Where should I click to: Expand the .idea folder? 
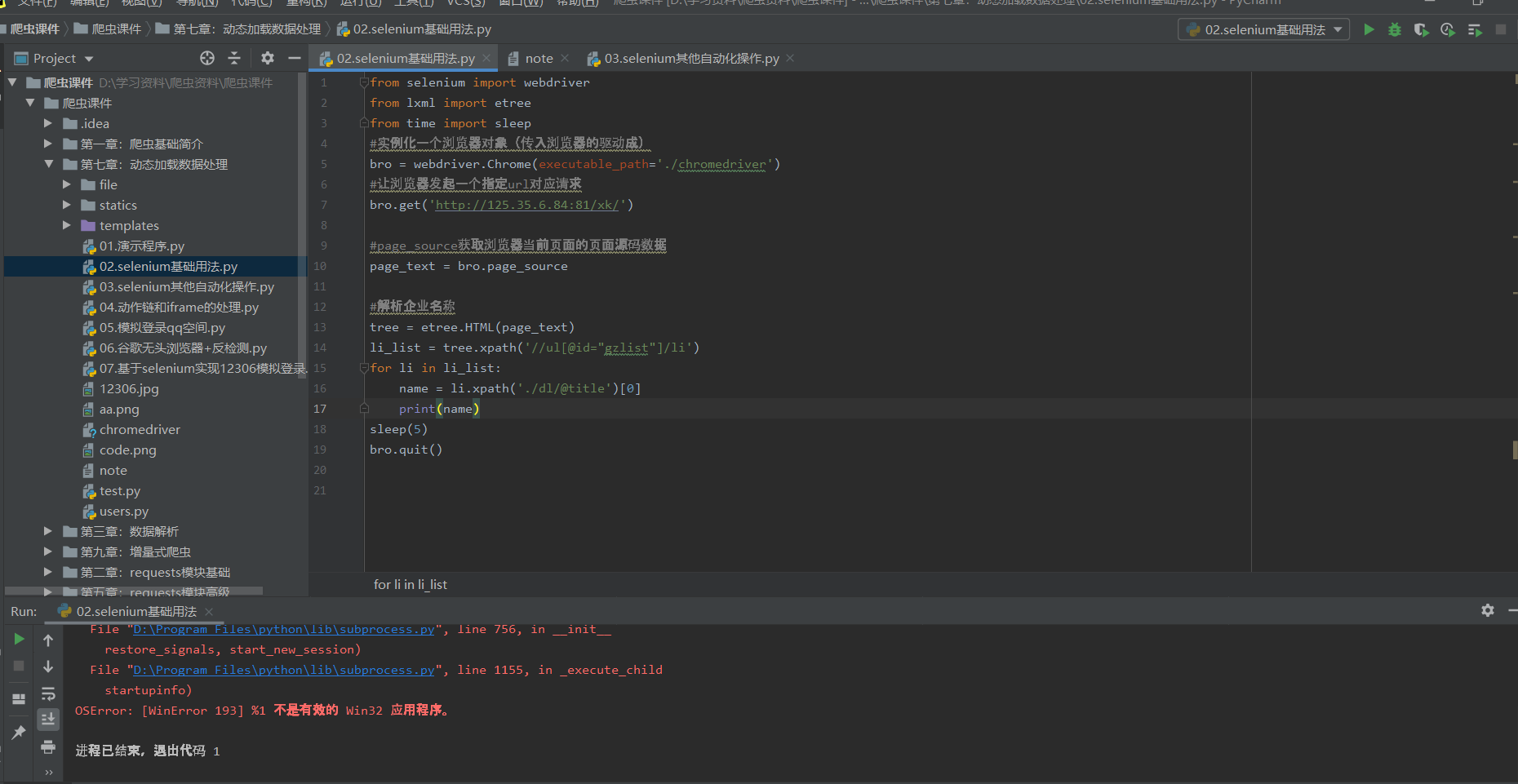(x=48, y=123)
